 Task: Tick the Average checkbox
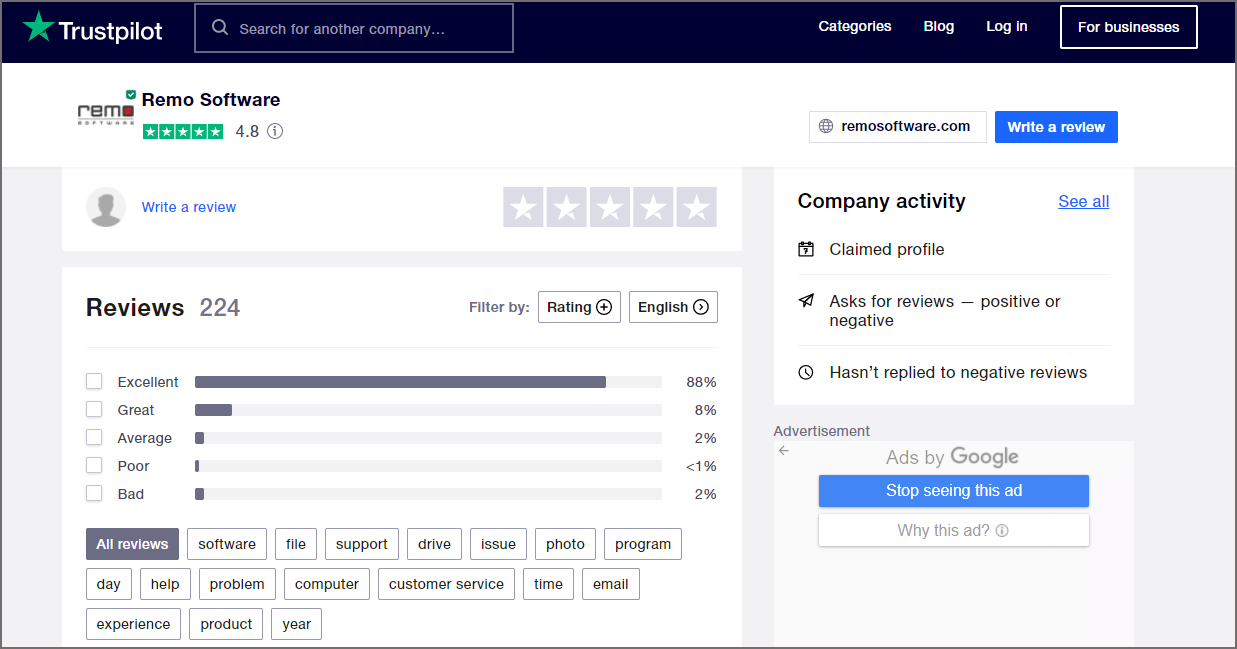coord(94,437)
